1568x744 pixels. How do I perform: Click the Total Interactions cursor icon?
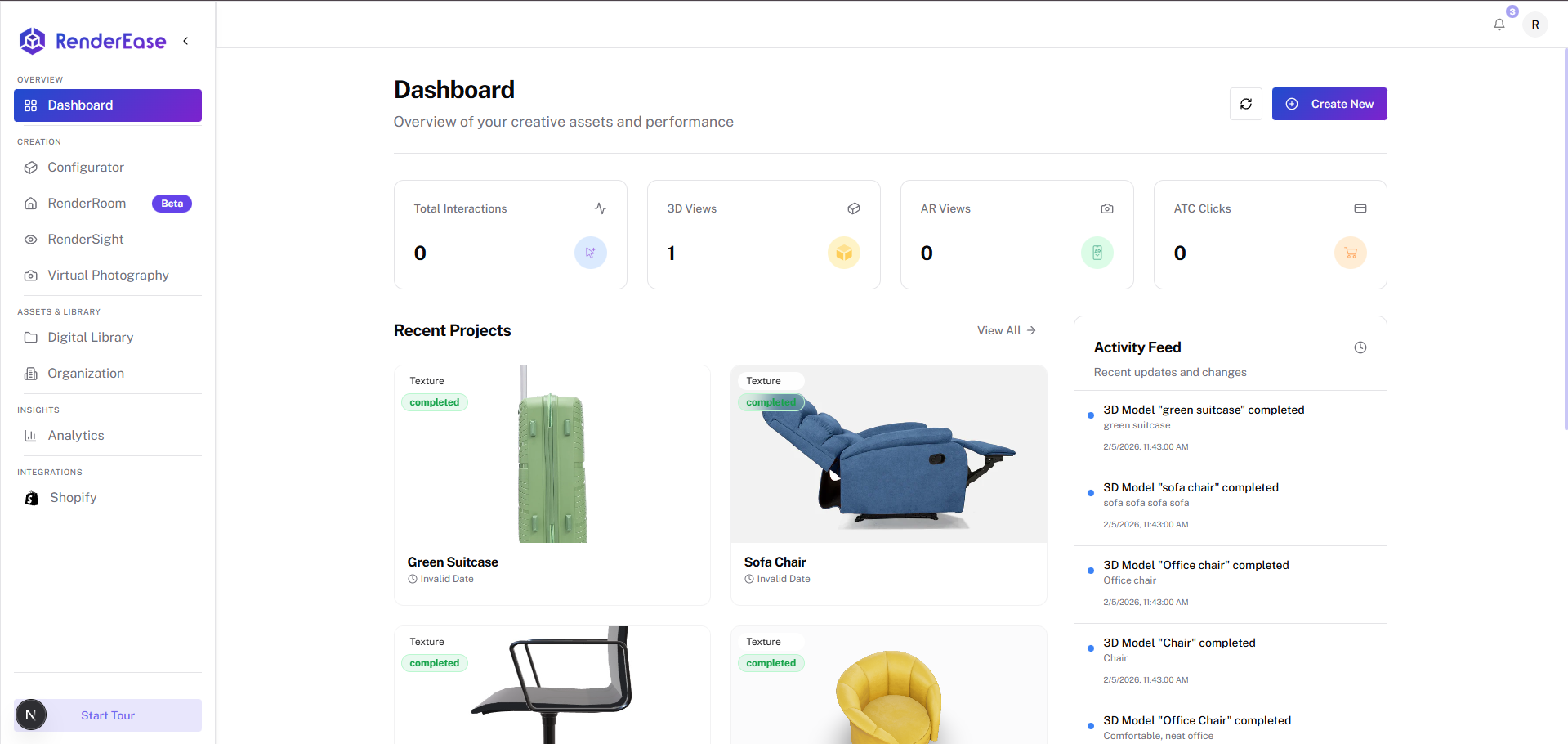click(x=591, y=253)
